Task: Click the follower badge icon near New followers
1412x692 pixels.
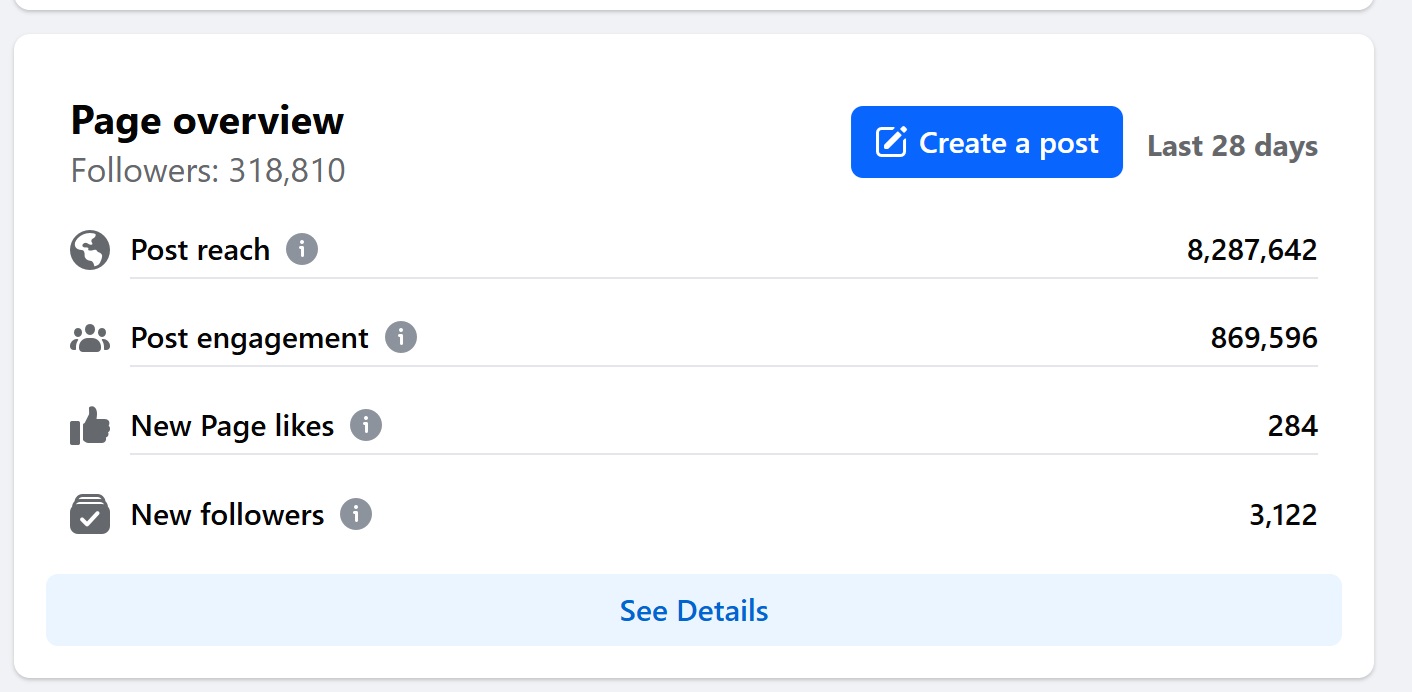Action: [89, 514]
